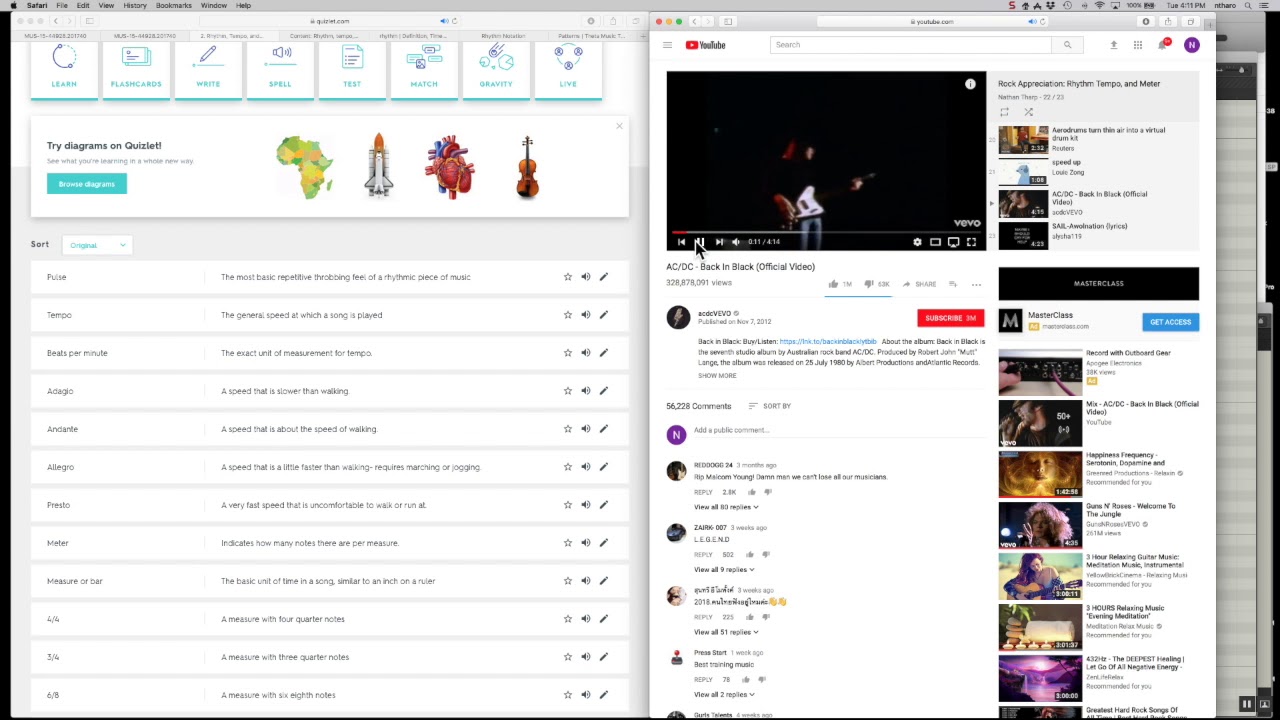Toggle playlist loop on YouTube
Image resolution: width=1280 pixels, height=720 pixels.
(1004, 112)
